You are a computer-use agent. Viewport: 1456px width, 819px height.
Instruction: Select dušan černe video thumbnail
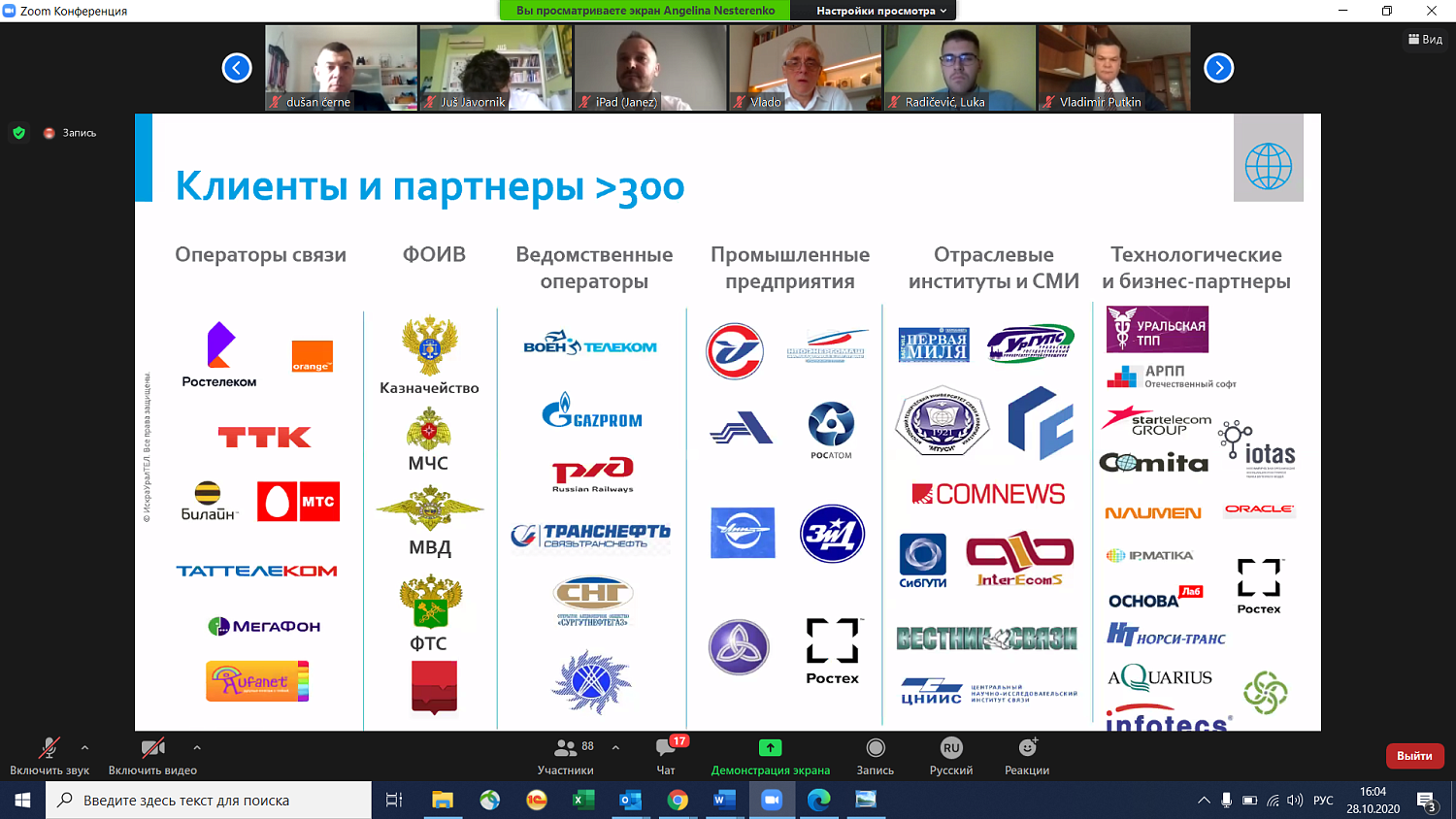[x=342, y=68]
